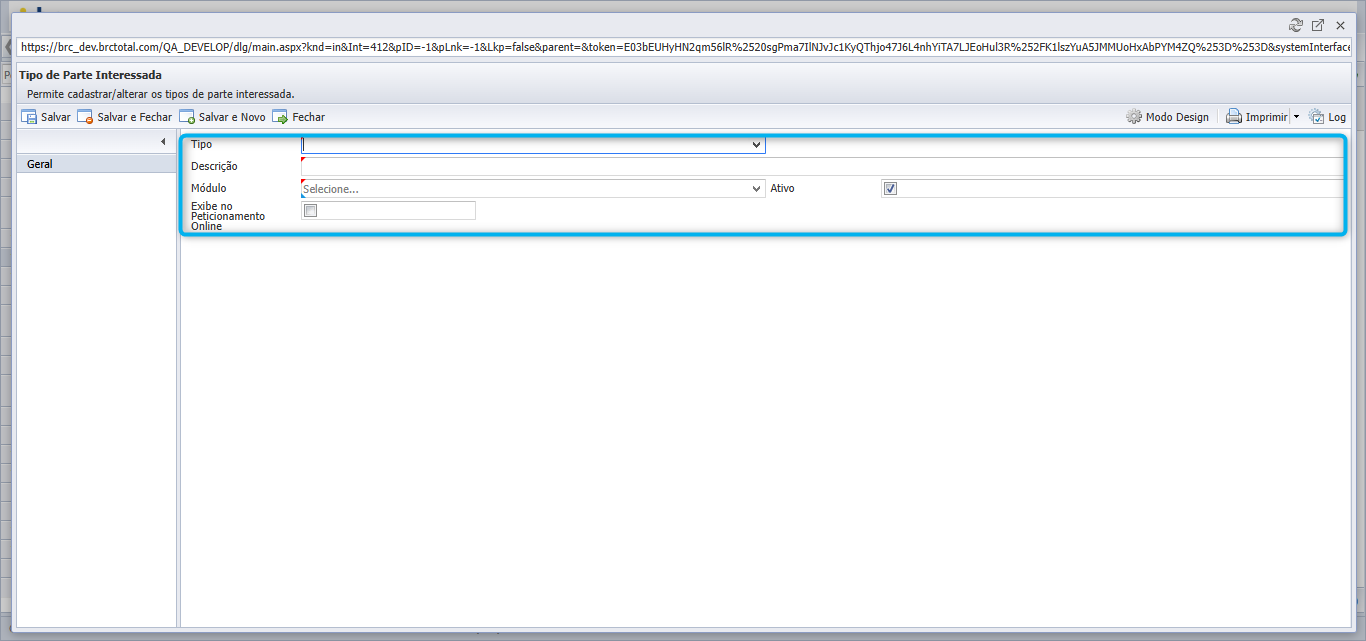Click the 'Ativo' field label
The width and height of the screenshot is (1366, 641).
click(782, 188)
